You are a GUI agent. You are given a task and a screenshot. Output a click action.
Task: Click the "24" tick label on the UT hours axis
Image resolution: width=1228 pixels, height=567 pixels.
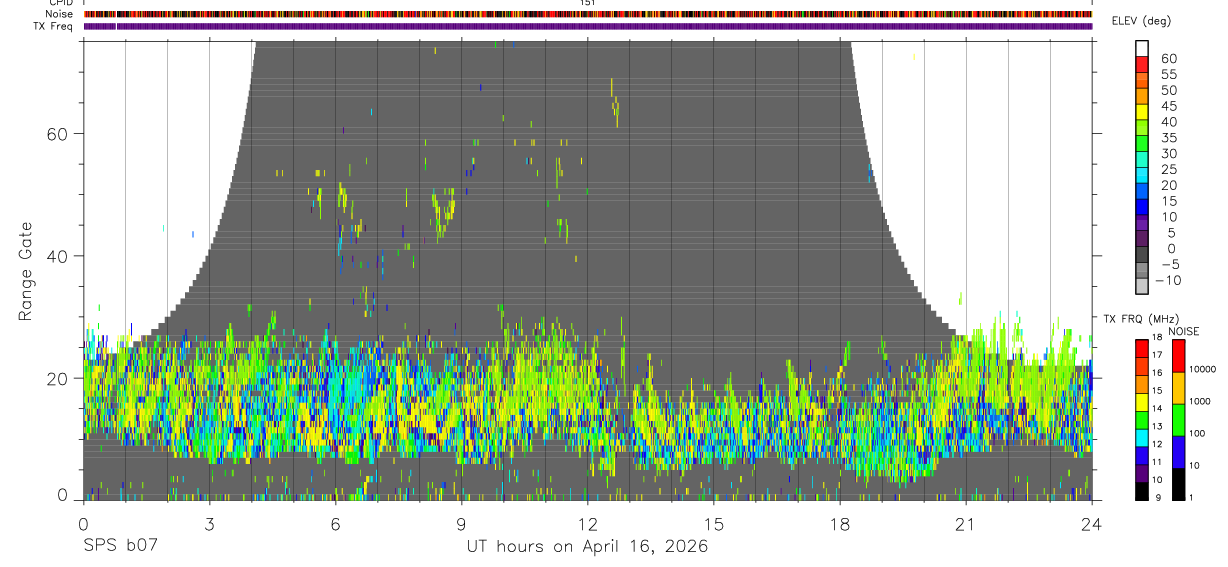tap(1092, 524)
